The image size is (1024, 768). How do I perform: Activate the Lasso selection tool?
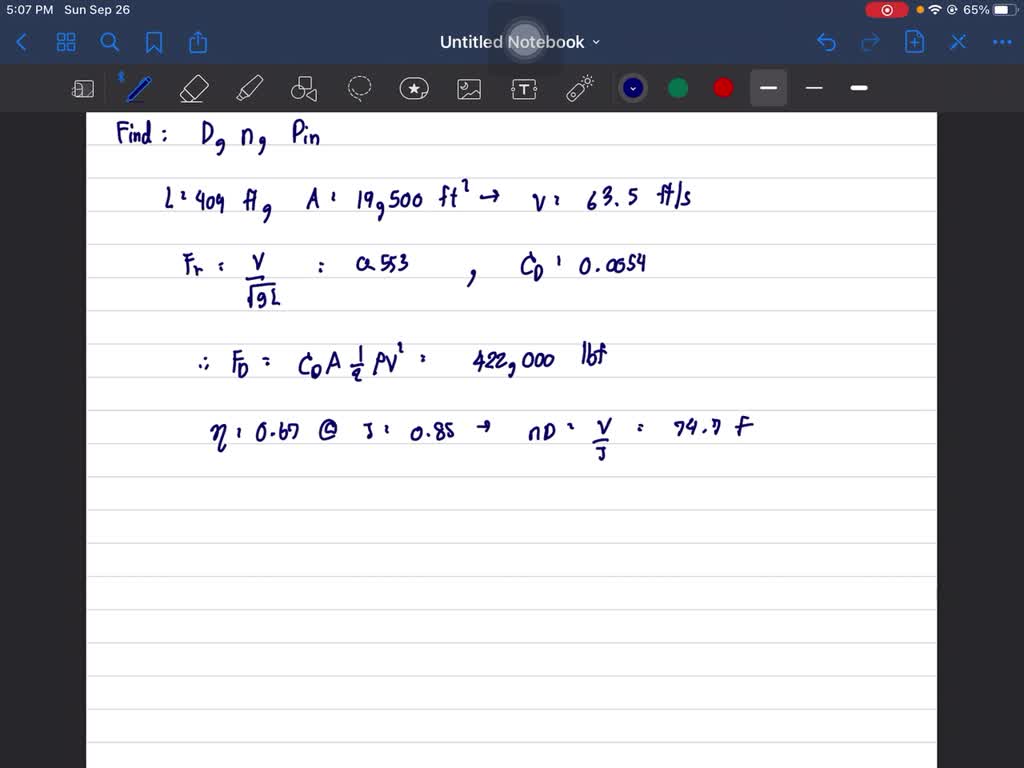(359, 88)
